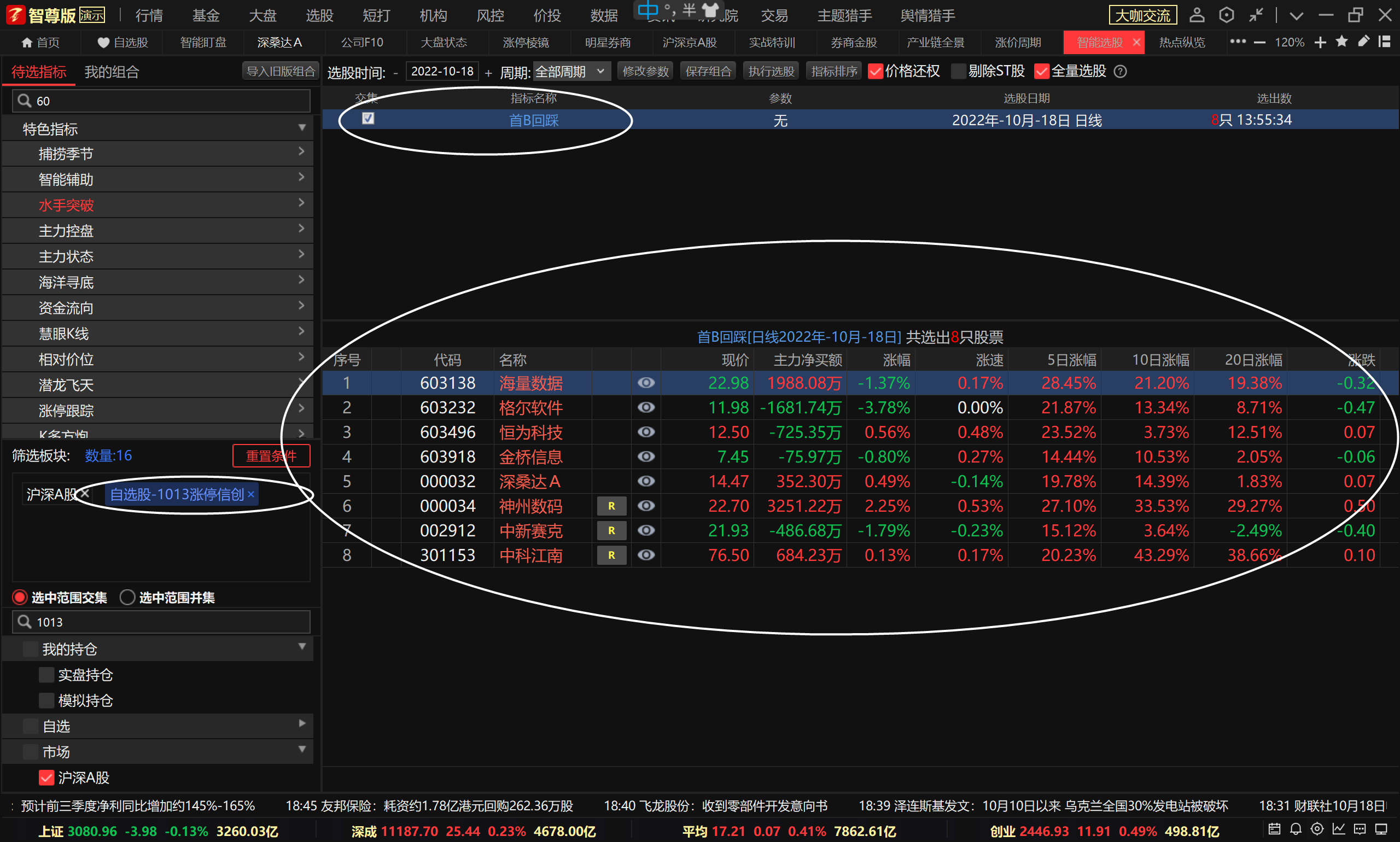Expand the 捕捞季节 indicator group
Viewport: 1400px width, 842px height.
click(301, 152)
